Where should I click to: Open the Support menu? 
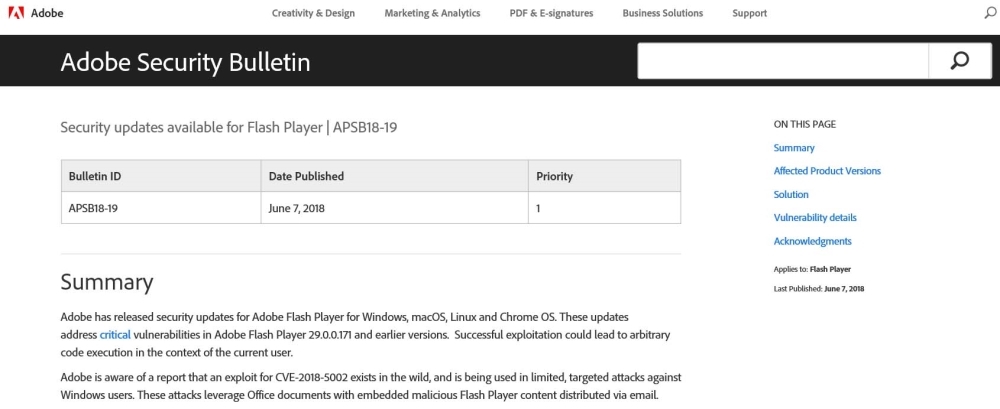click(749, 13)
